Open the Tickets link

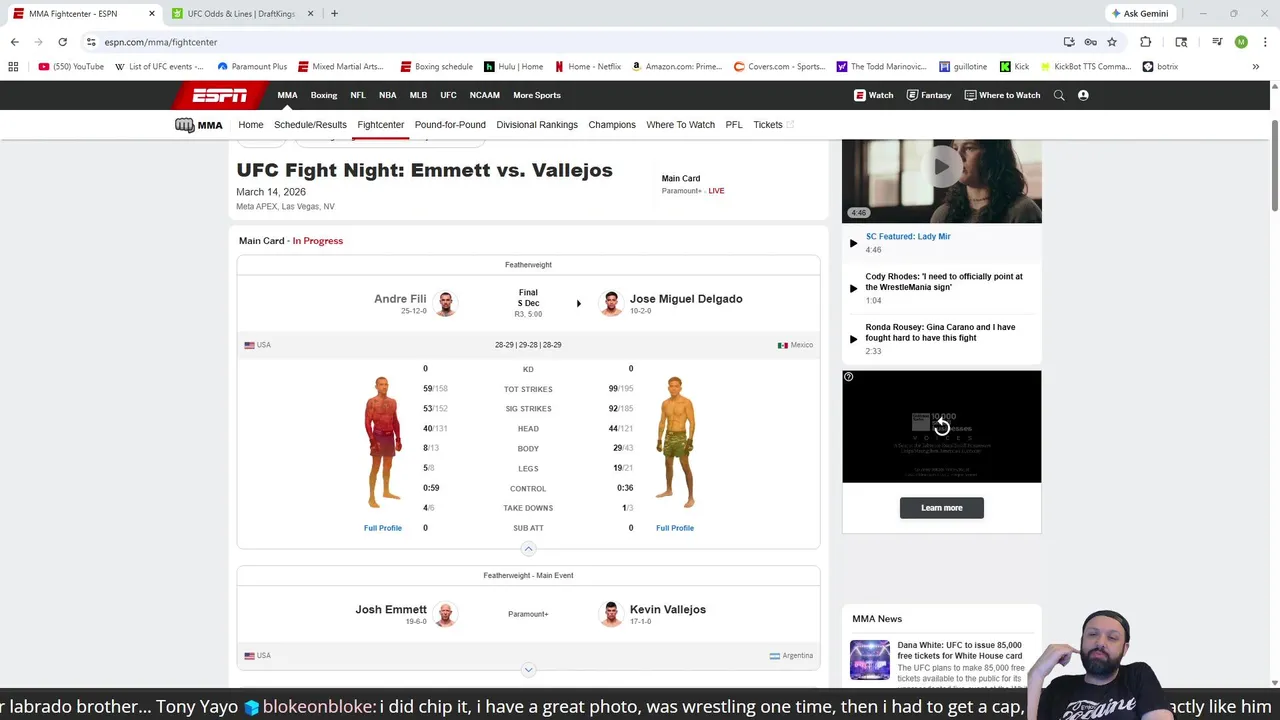click(773, 125)
